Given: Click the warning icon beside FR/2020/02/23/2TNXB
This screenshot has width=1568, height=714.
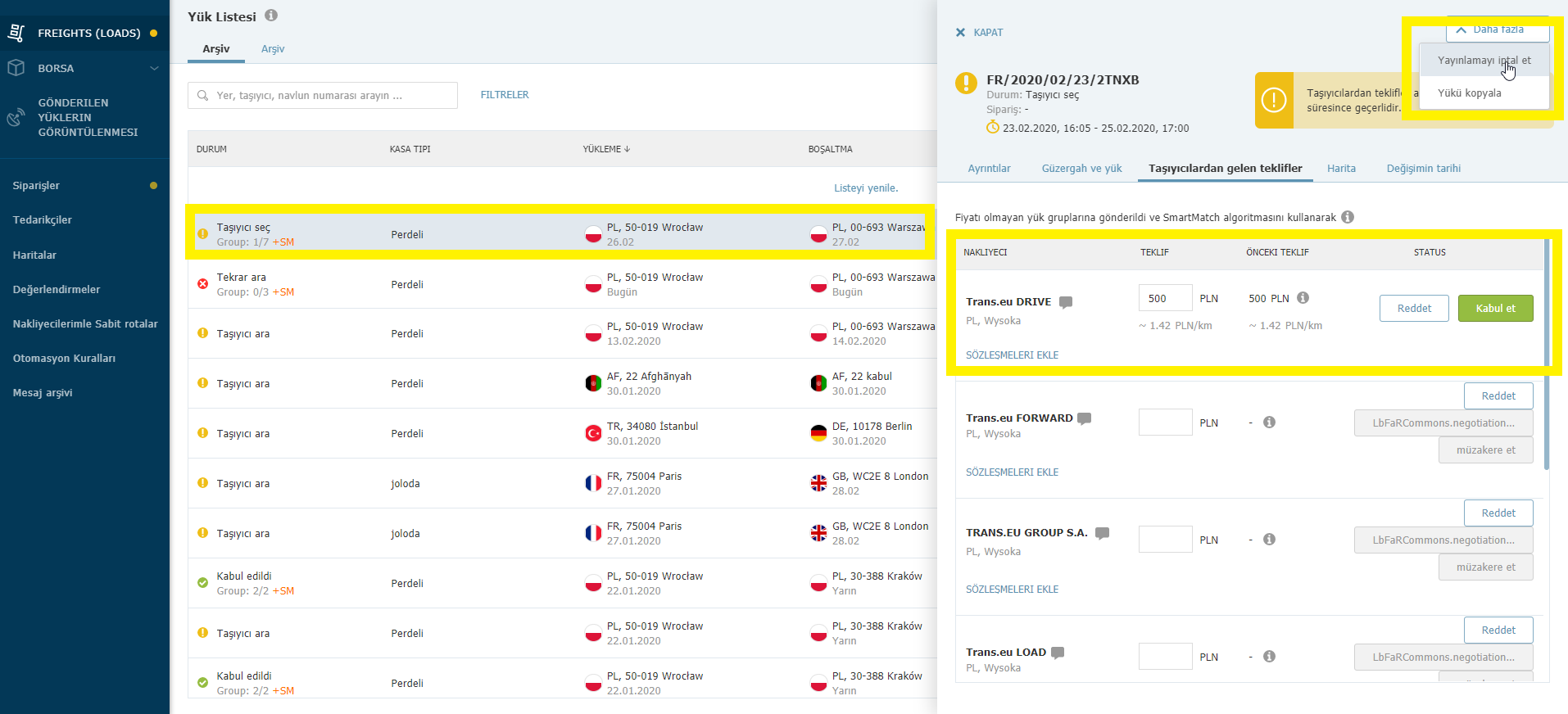Looking at the screenshot, I should pyautogui.click(x=966, y=83).
